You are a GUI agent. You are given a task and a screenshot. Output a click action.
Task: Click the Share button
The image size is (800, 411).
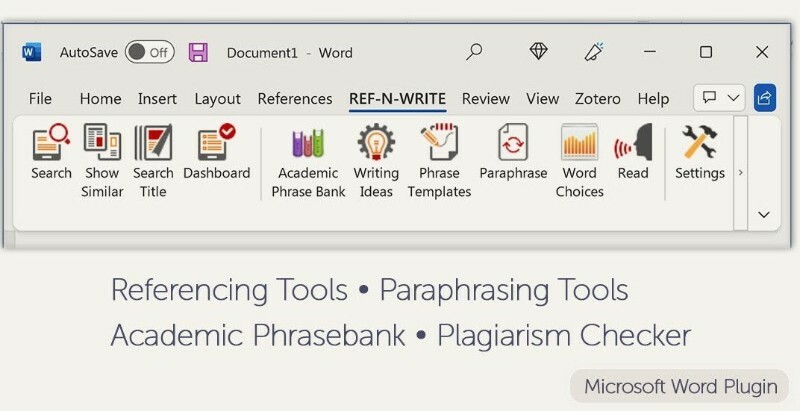click(x=765, y=98)
